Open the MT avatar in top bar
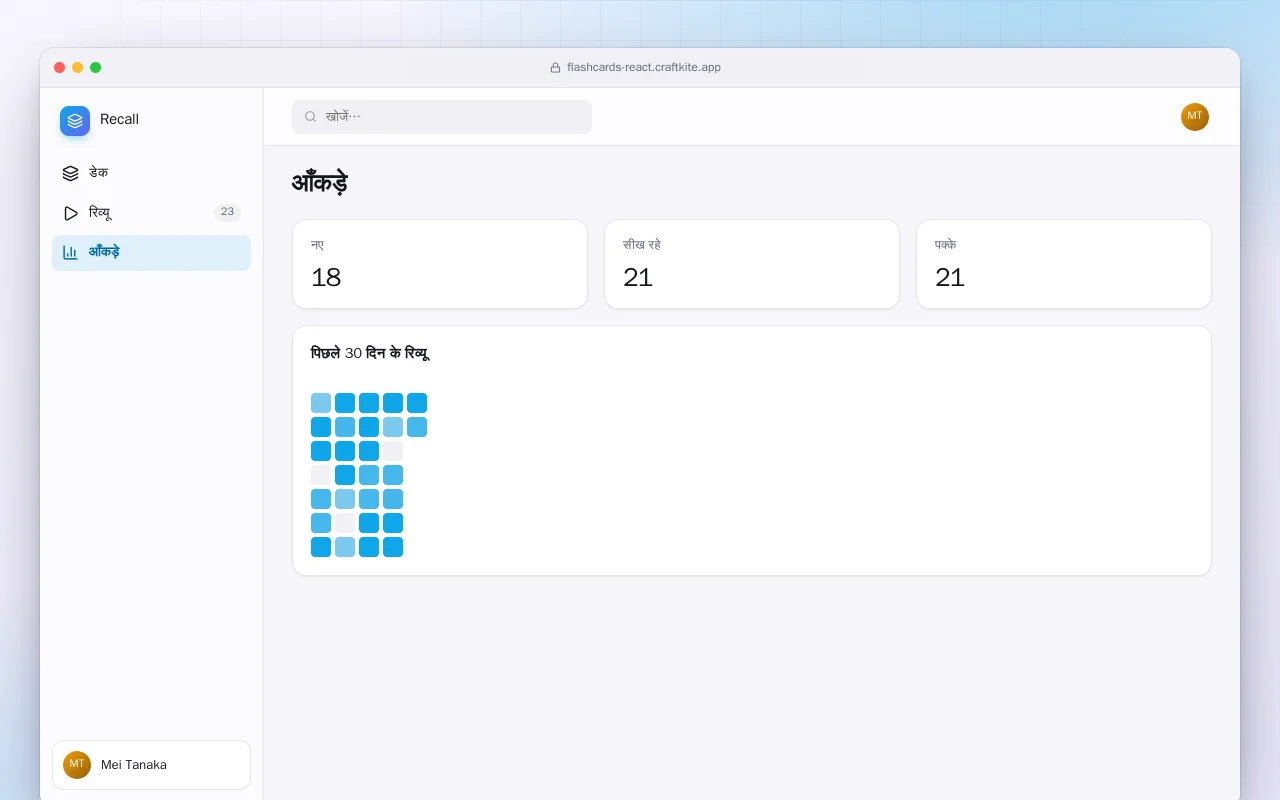 point(1195,117)
